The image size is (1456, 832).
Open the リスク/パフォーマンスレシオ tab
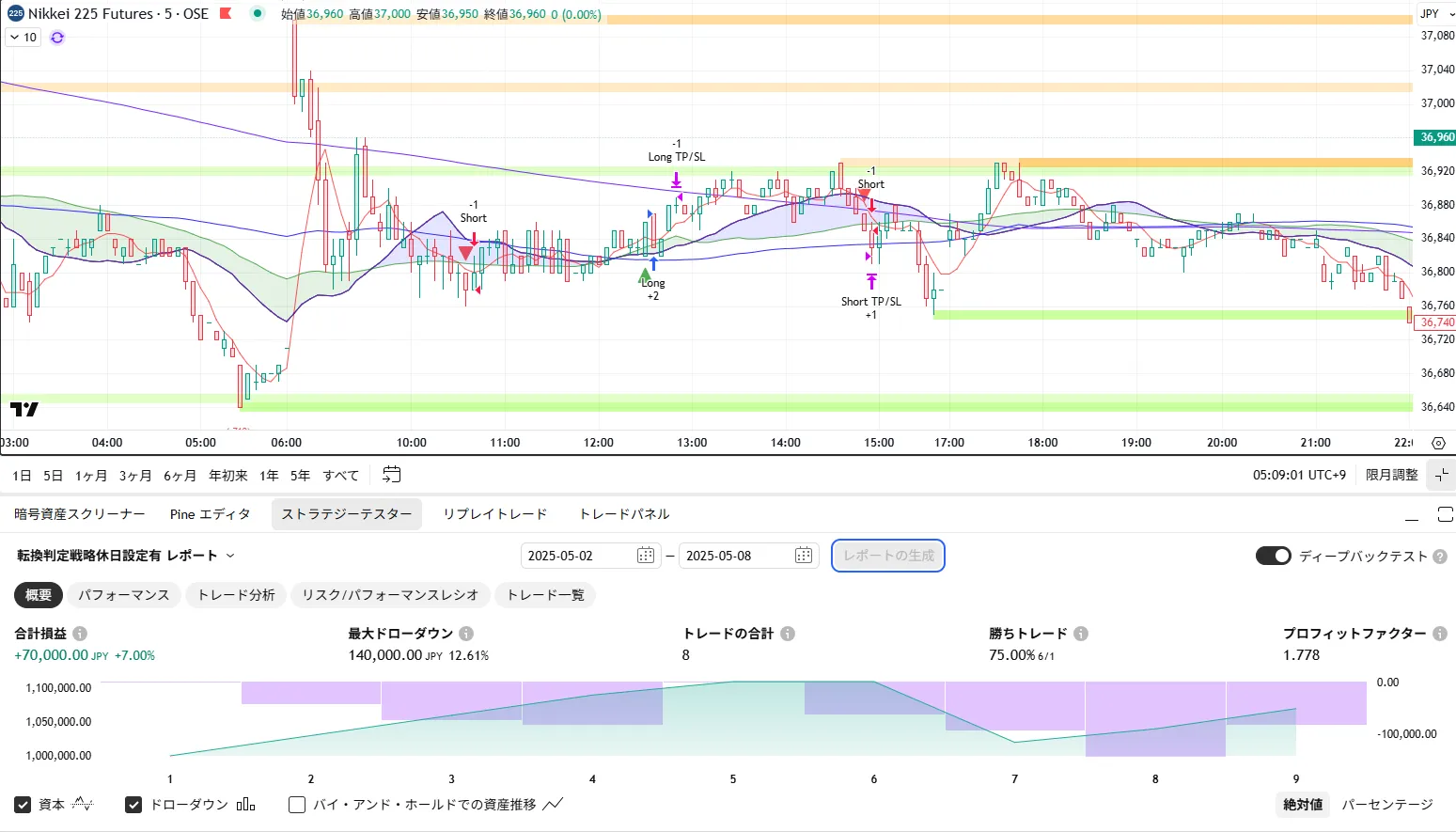point(390,595)
